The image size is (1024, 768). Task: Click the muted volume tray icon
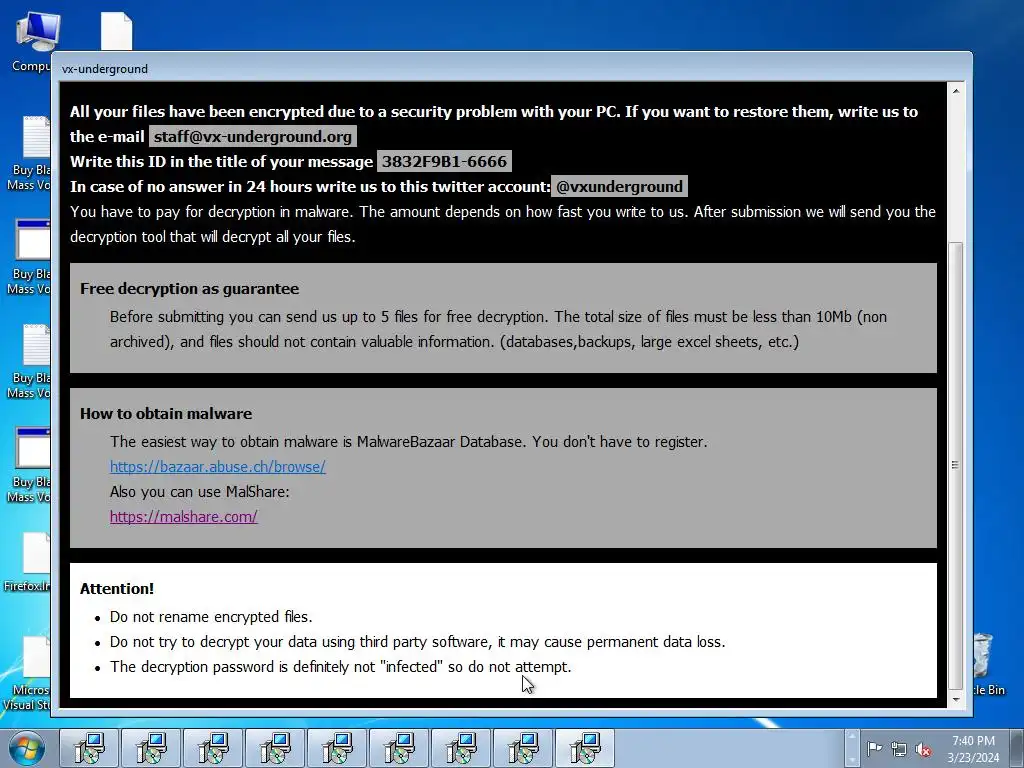click(923, 749)
